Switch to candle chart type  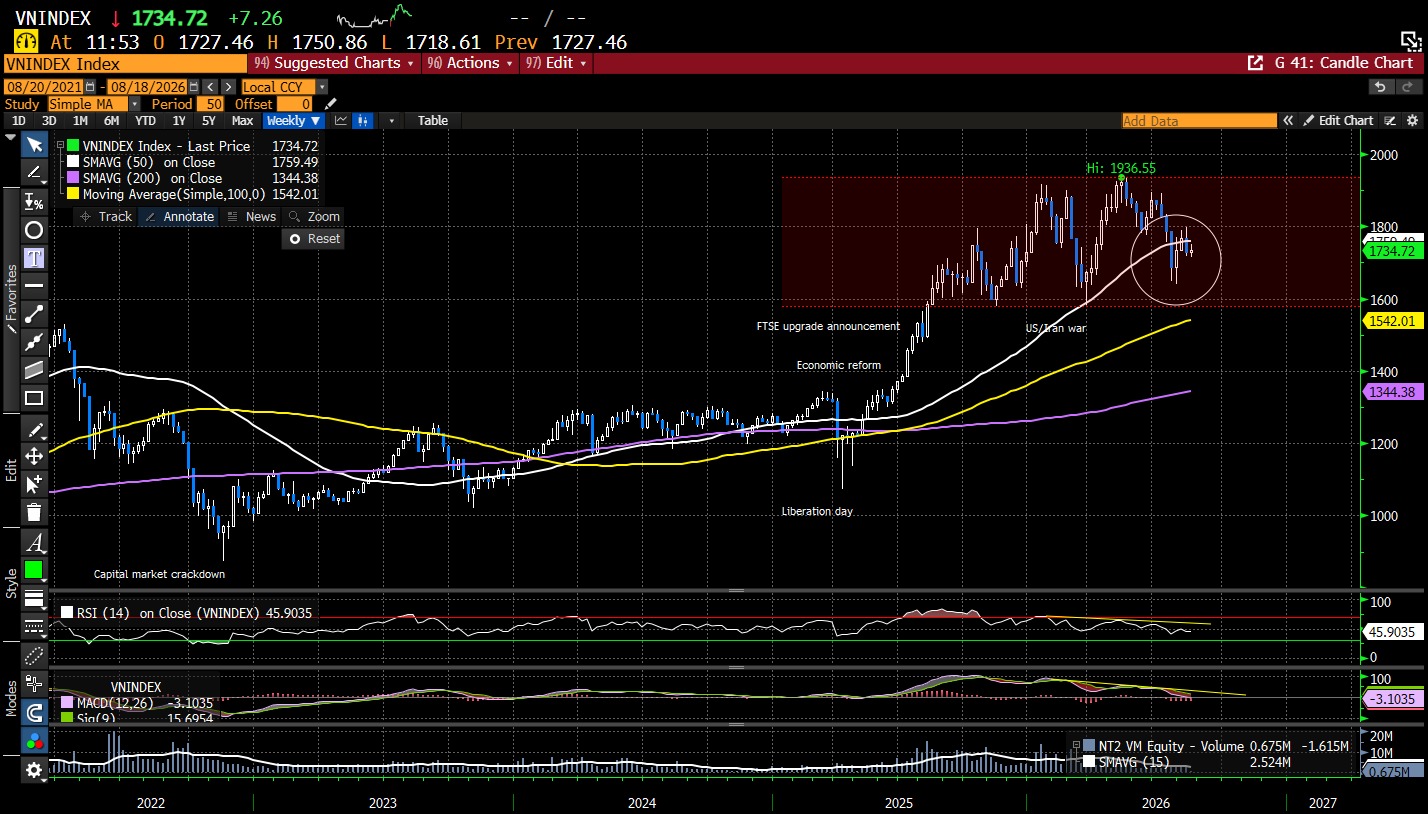(363, 121)
